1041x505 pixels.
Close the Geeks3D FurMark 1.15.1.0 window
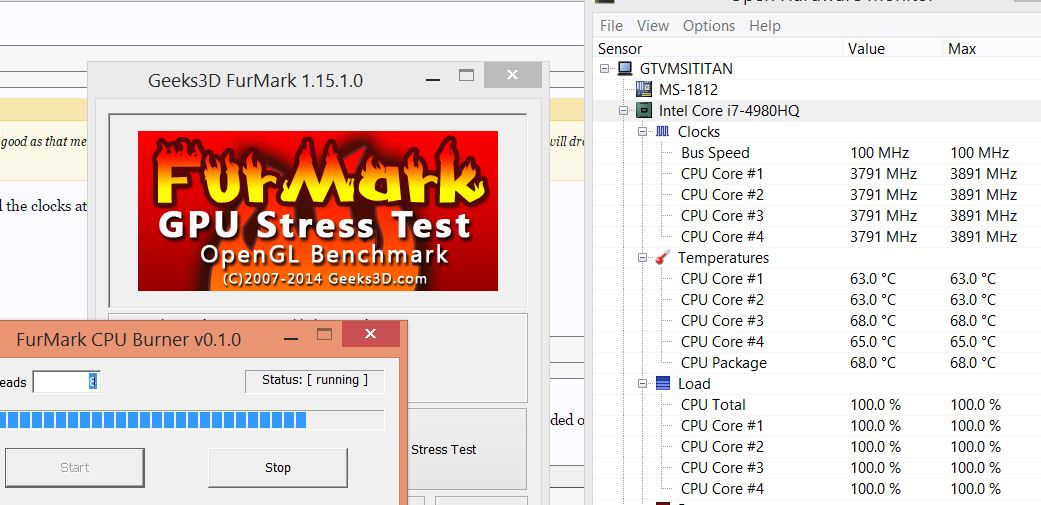click(512, 75)
